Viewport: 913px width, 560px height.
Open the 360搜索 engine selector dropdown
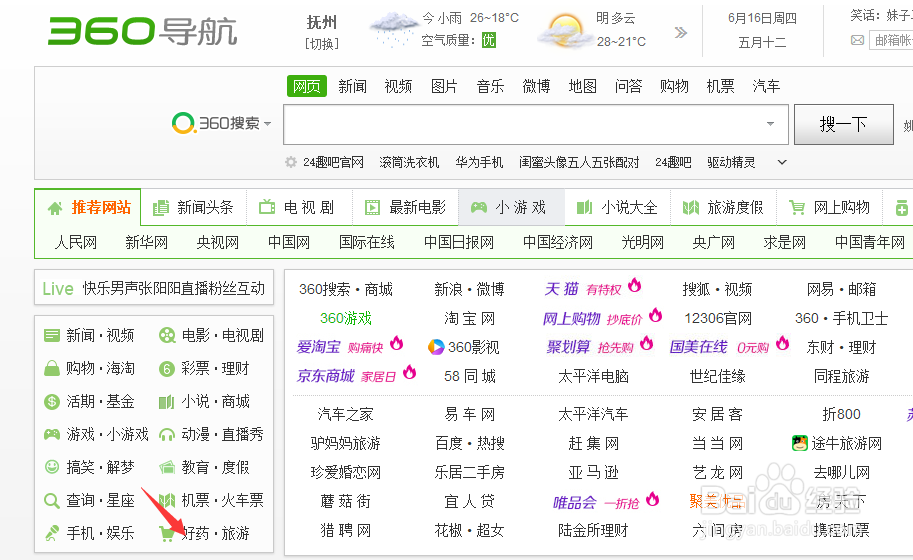point(267,123)
